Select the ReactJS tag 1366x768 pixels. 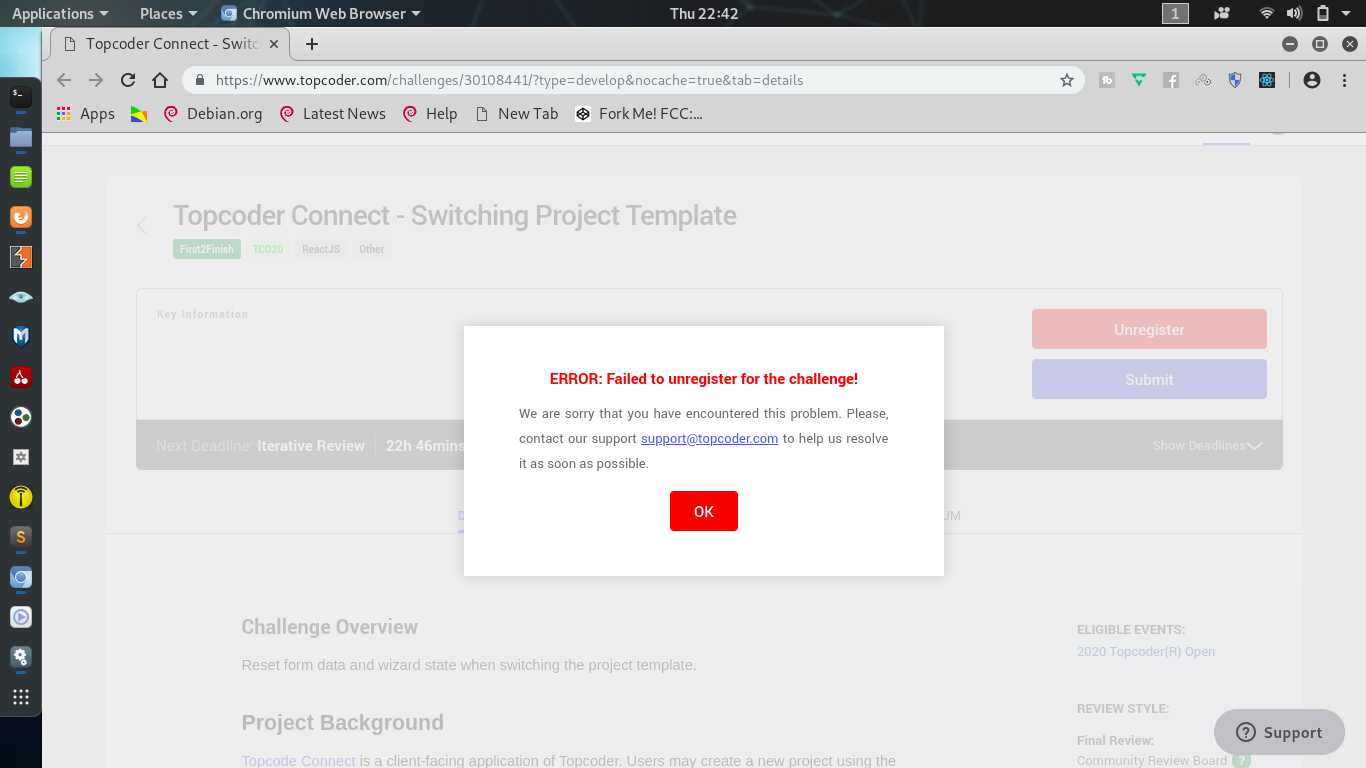(x=321, y=249)
